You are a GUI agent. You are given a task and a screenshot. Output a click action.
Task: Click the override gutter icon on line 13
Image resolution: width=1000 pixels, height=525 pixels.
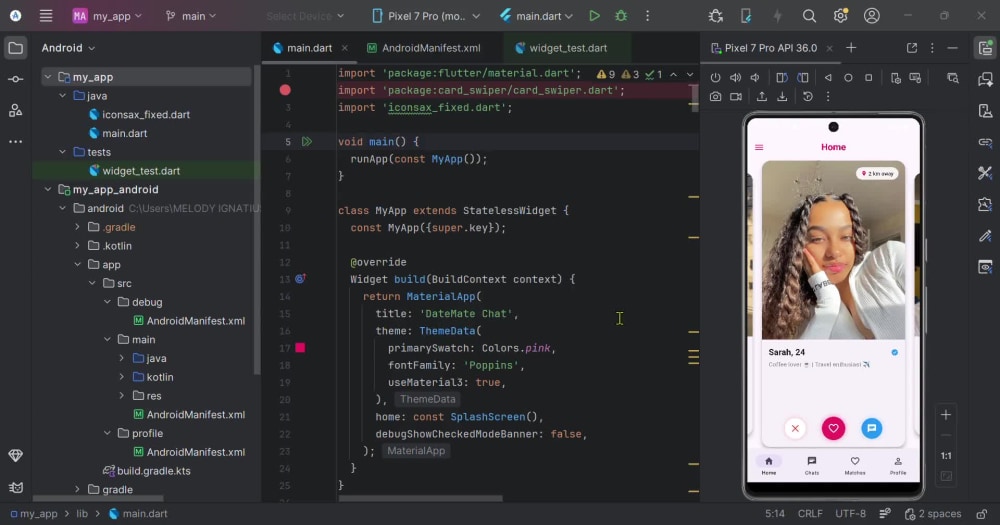[300, 279]
